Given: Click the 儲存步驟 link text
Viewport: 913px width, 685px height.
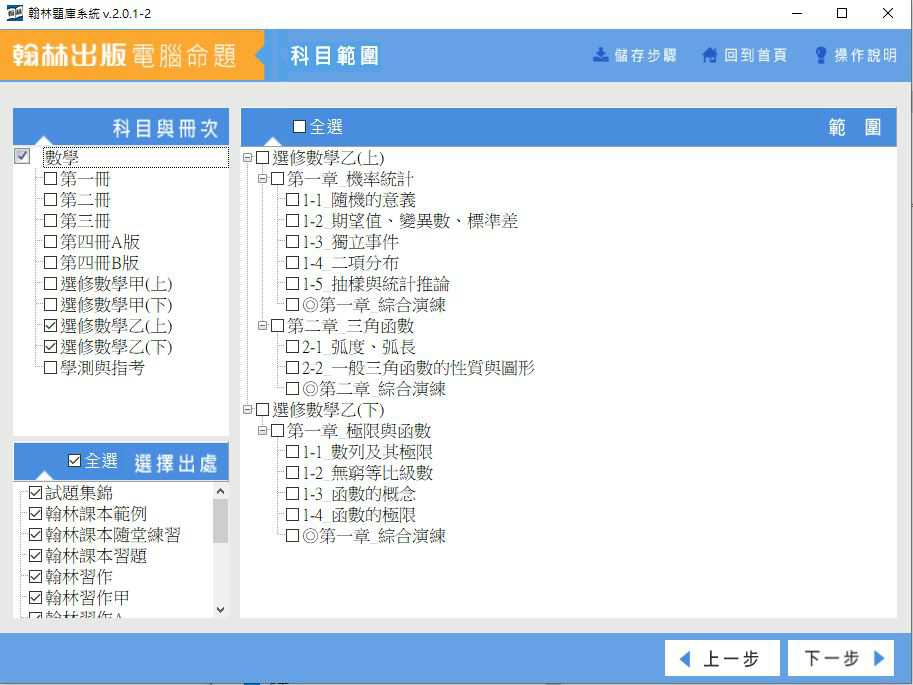Looking at the screenshot, I should (x=645, y=55).
